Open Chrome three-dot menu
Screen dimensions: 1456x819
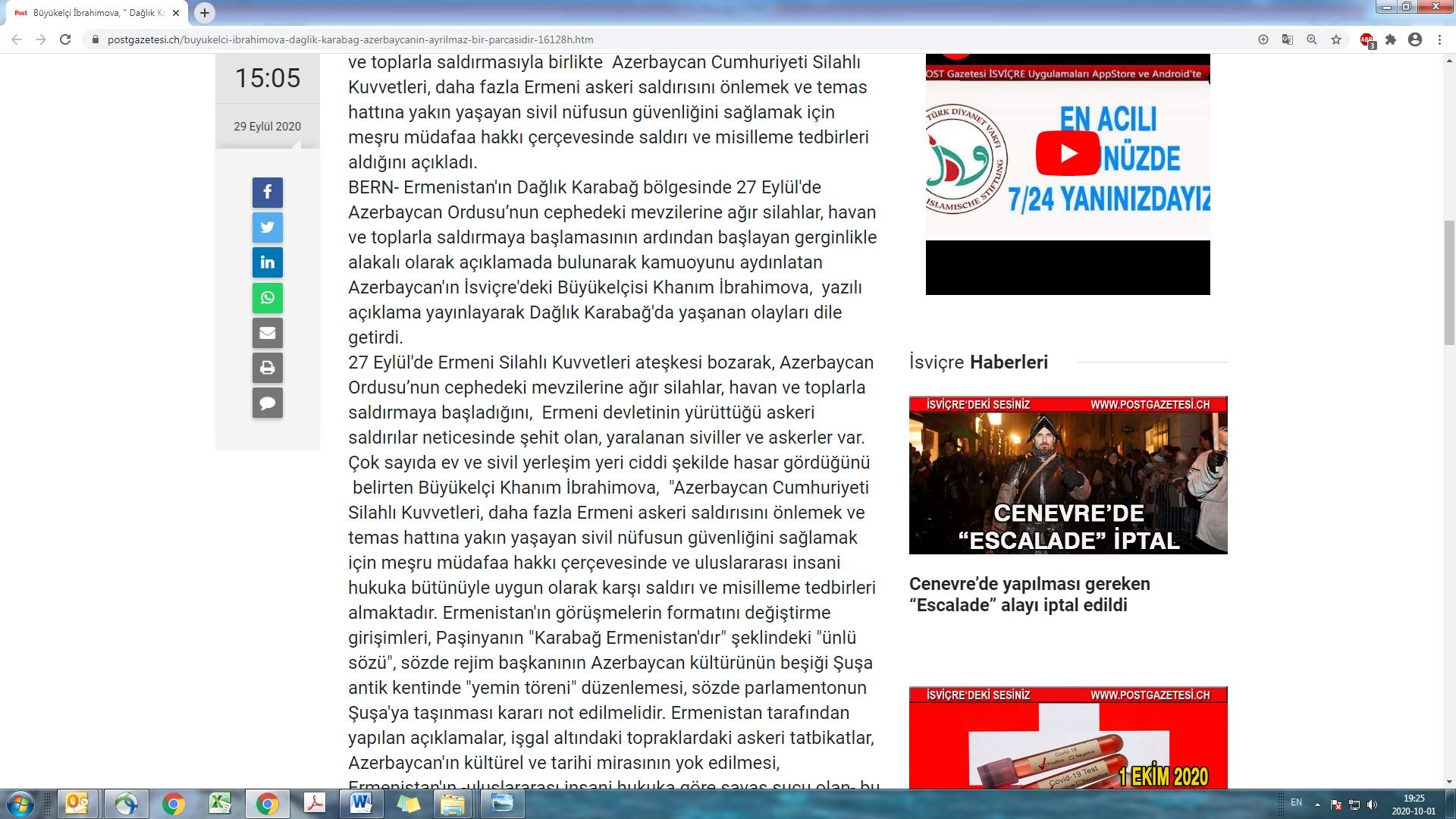tap(1439, 39)
